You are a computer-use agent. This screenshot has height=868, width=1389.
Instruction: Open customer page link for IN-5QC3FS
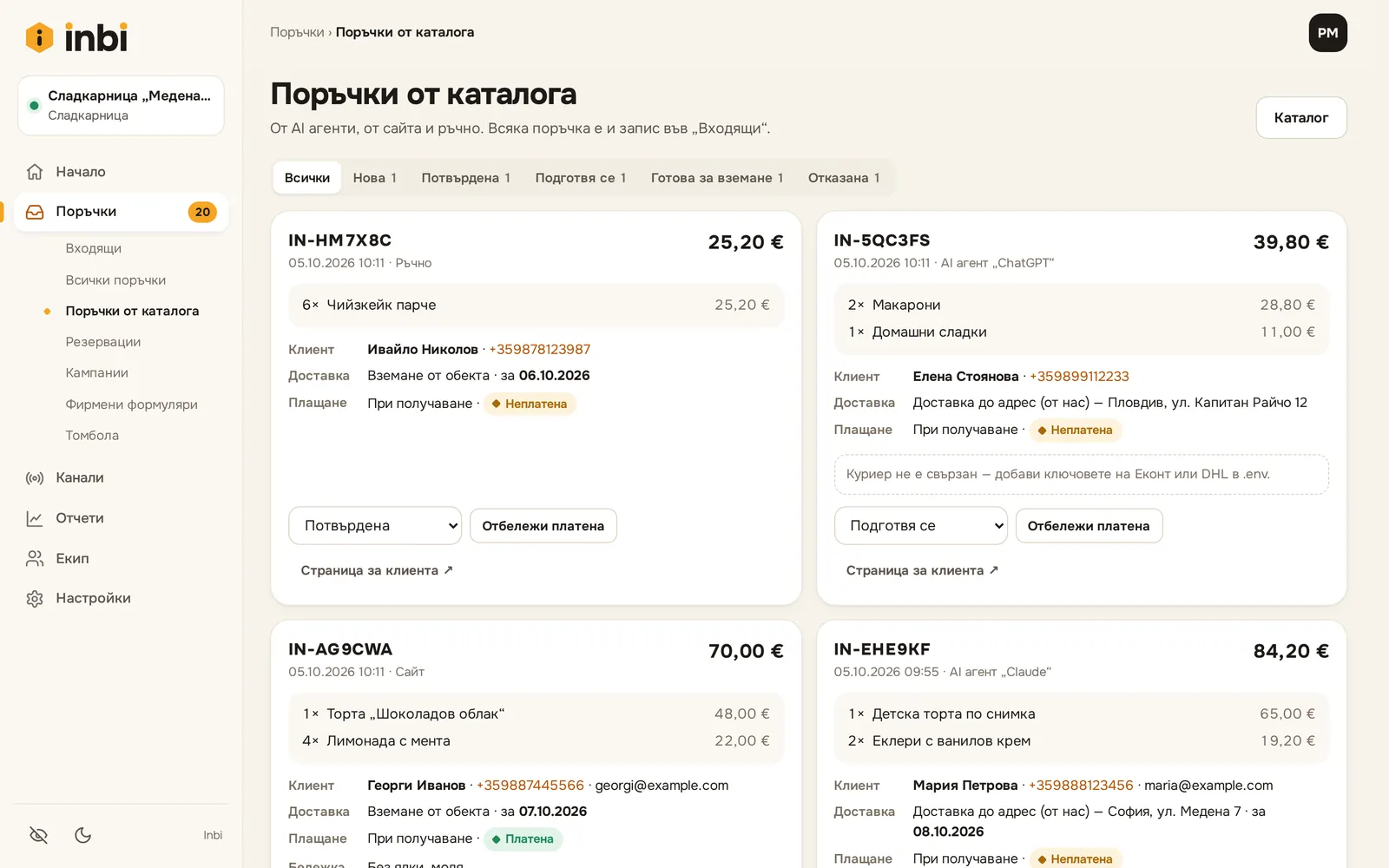[x=922, y=570]
